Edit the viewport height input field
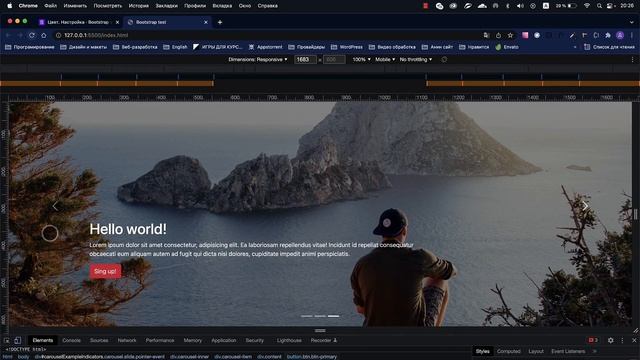The height and width of the screenshot is (360, 640). click(x=334, y=60)
